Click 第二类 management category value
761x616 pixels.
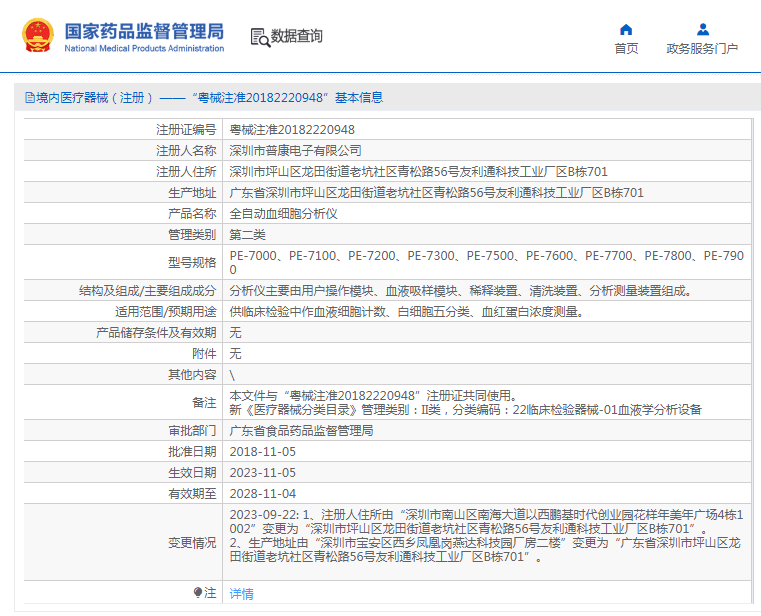click(248, 235)
